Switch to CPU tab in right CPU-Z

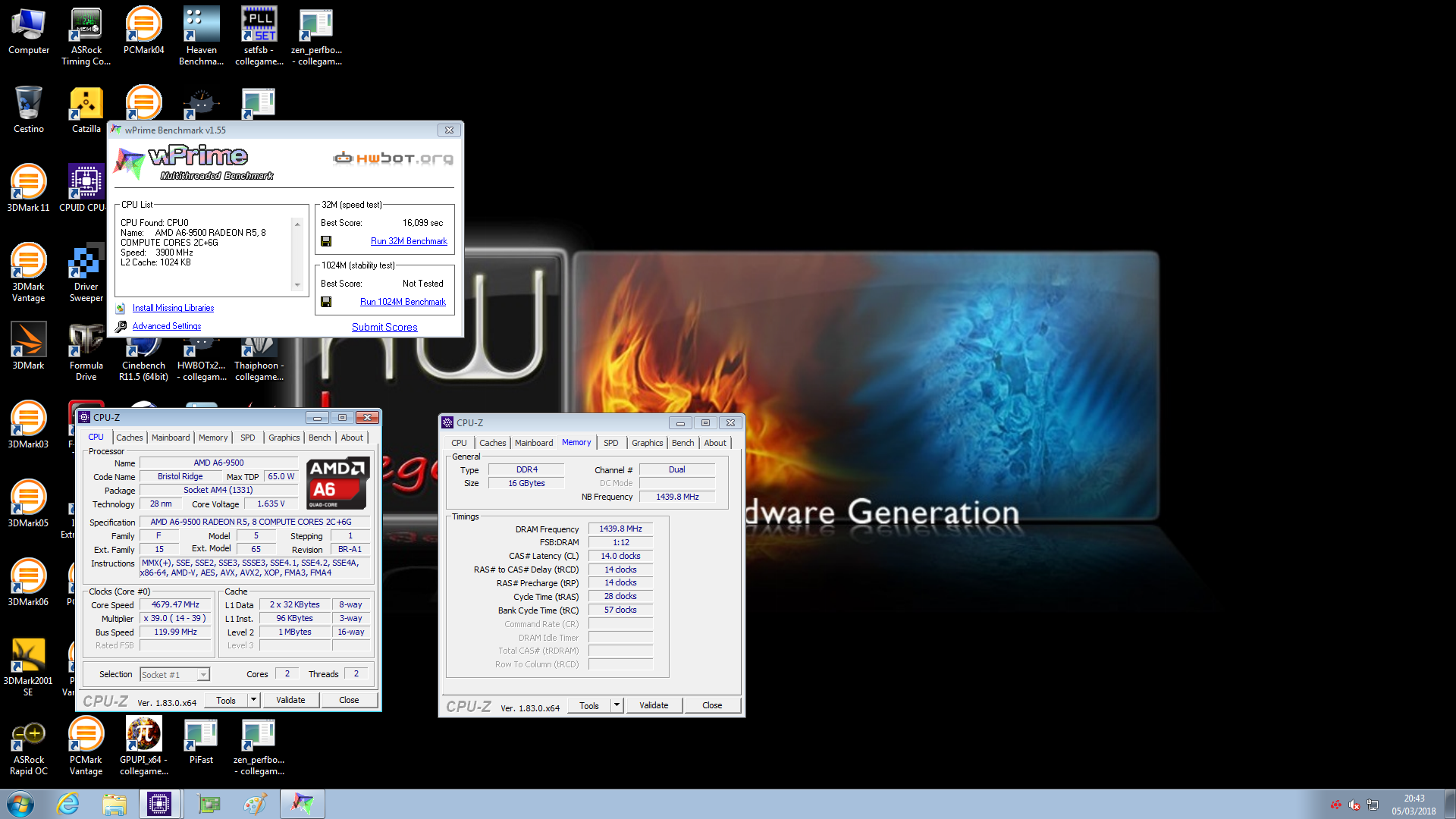[x=459, y=443]
